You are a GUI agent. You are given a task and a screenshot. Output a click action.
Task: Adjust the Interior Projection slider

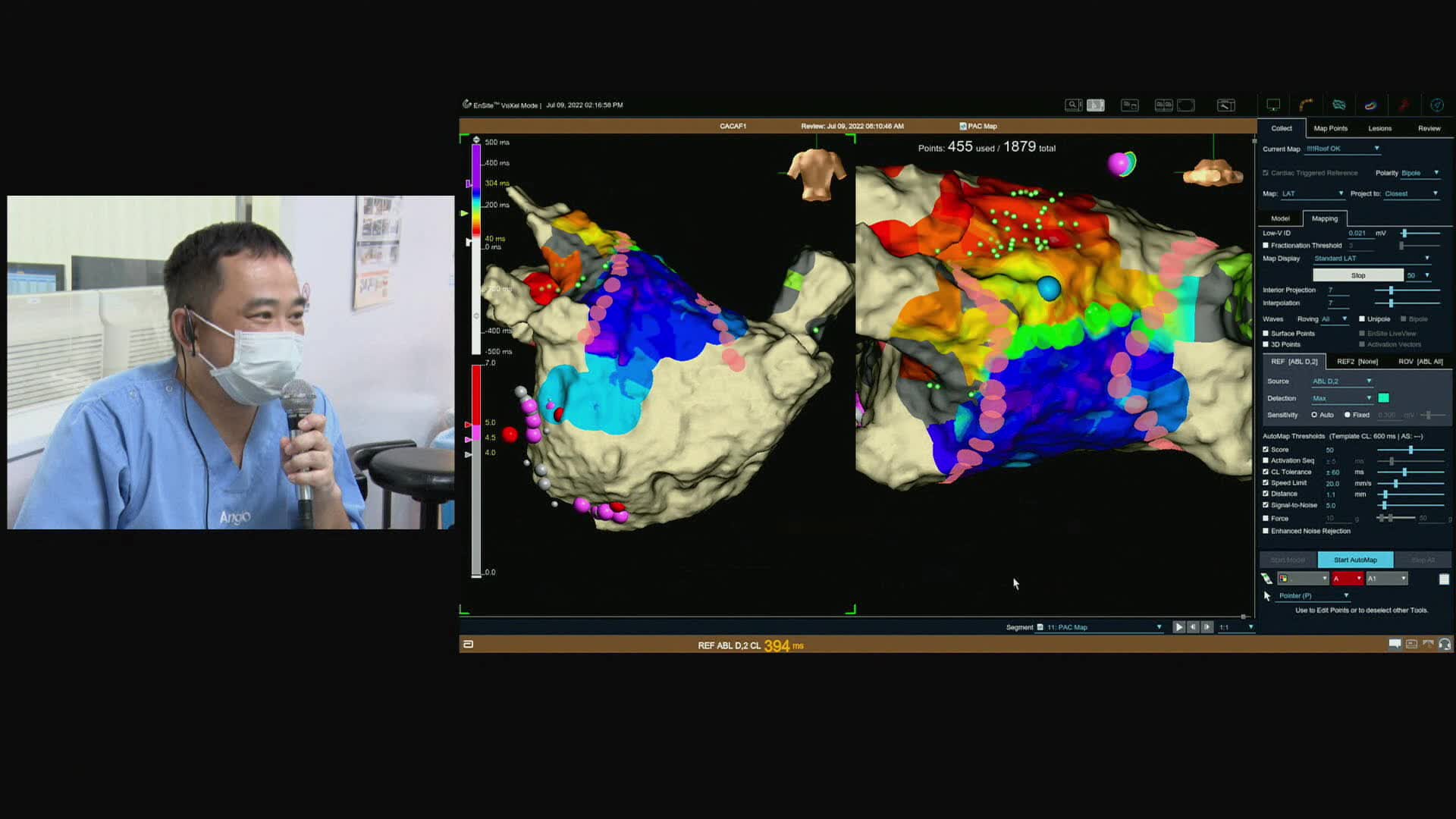pos(1391,290)
